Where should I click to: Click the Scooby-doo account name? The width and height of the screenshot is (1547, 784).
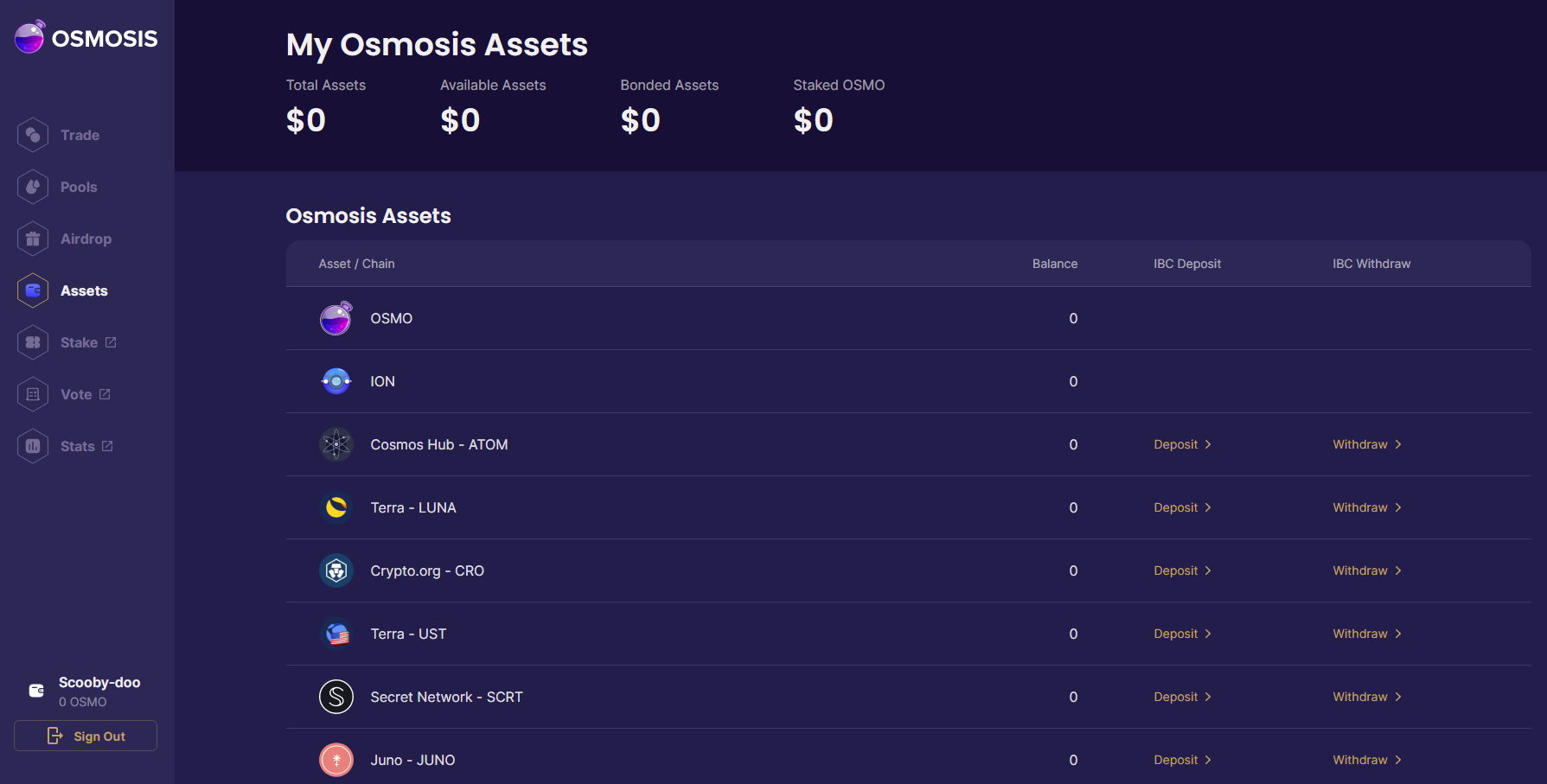pyautogui.click(x=99, y=682)
